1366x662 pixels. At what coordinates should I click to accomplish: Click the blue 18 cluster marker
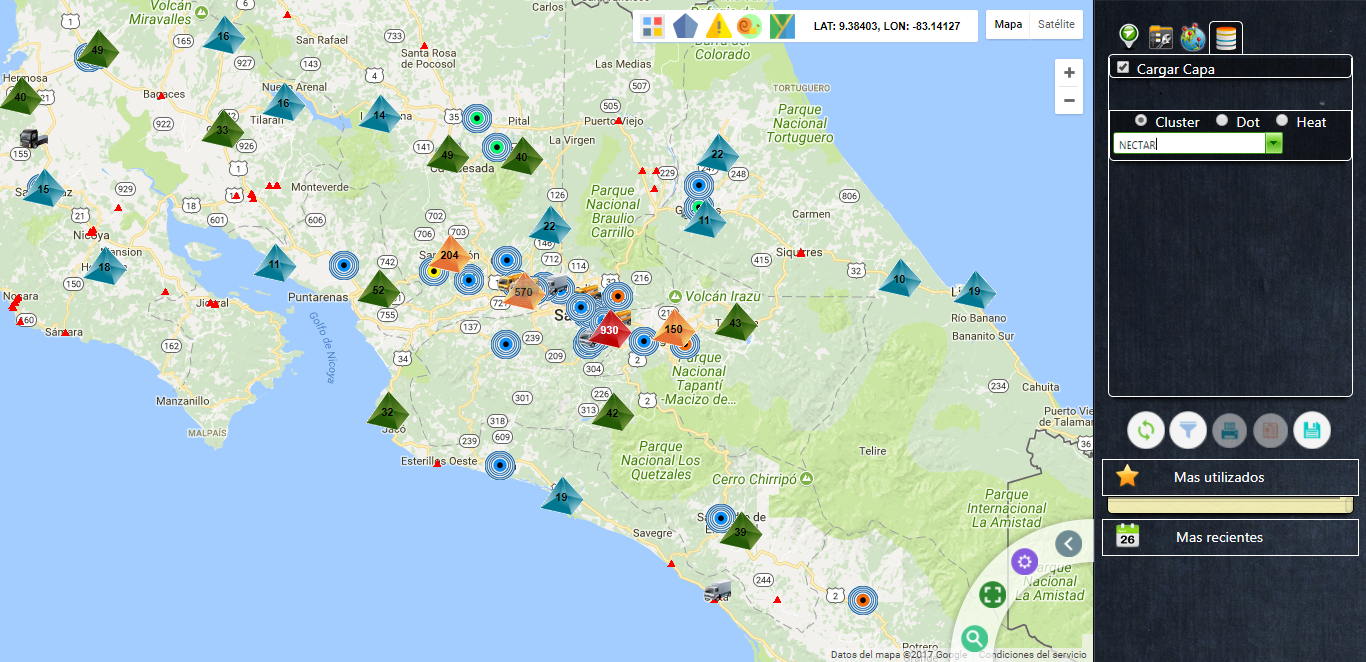click(x=105, y=266)
